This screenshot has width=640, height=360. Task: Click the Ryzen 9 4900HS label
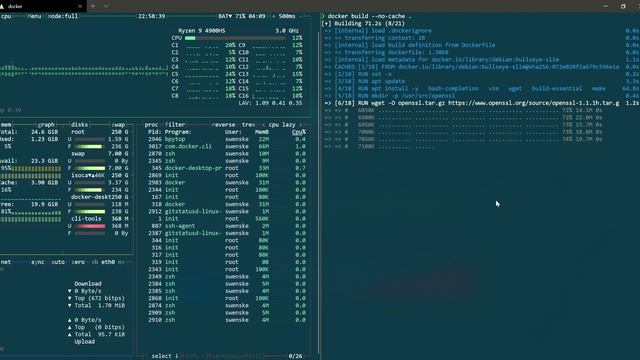[x=202, y=31]
